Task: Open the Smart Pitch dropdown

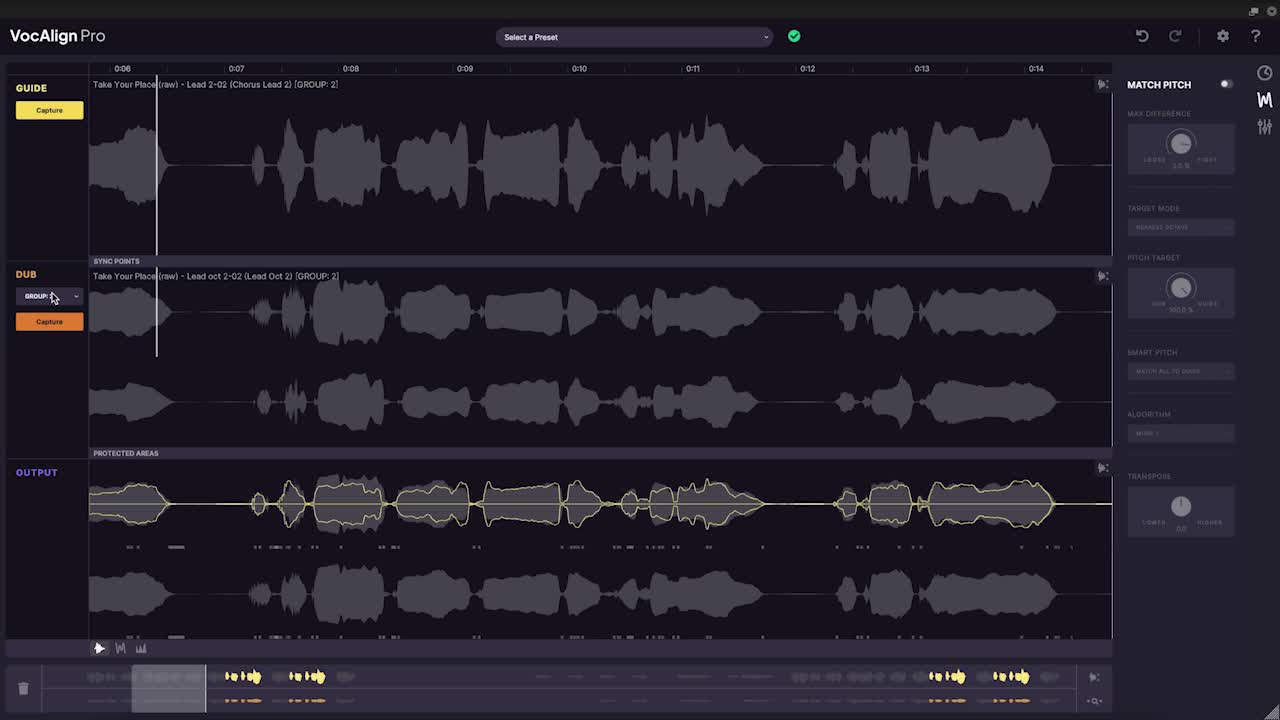Action: (1180, 371)
